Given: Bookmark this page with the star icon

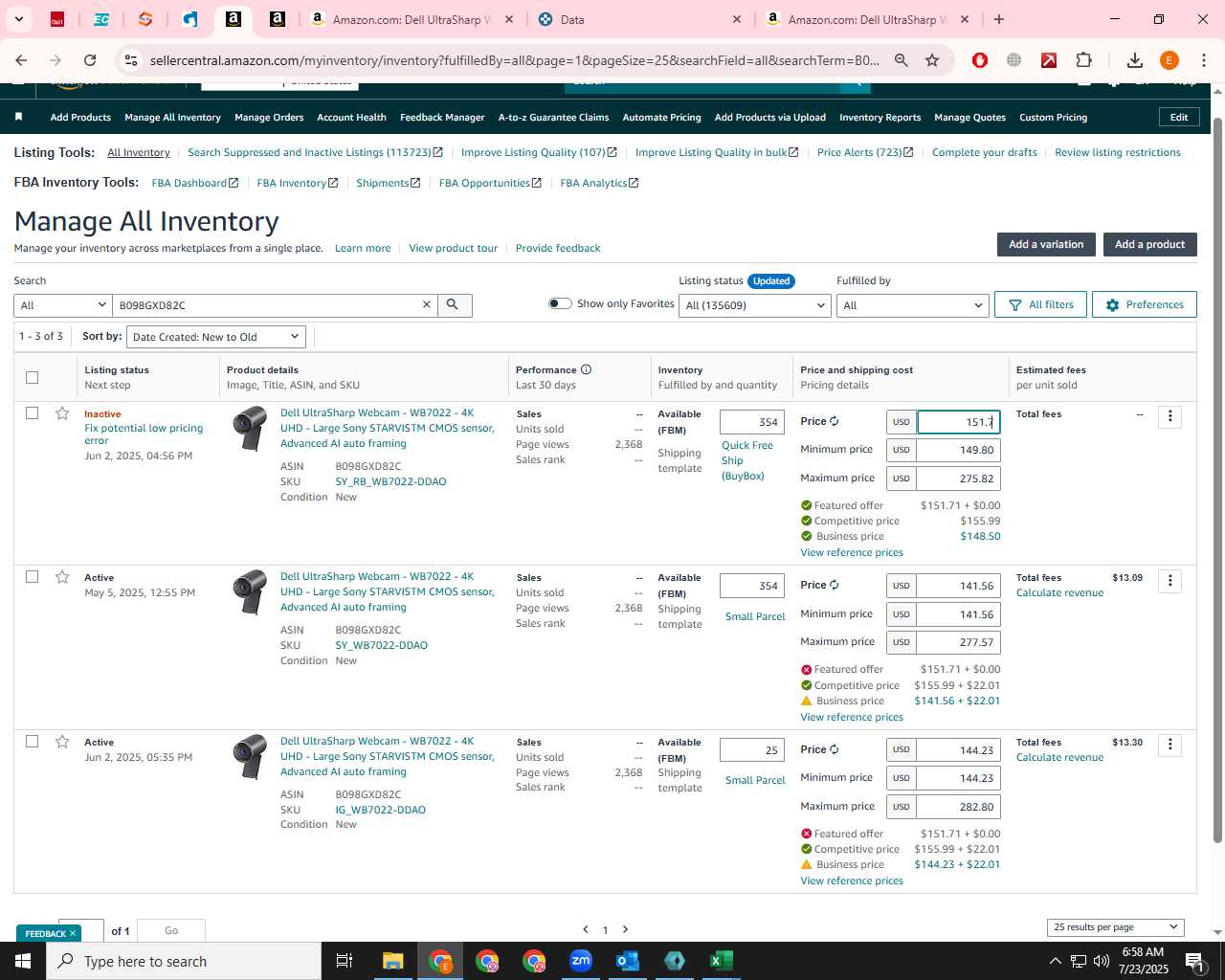Looking at the screenshot, I should coord(932,60).
